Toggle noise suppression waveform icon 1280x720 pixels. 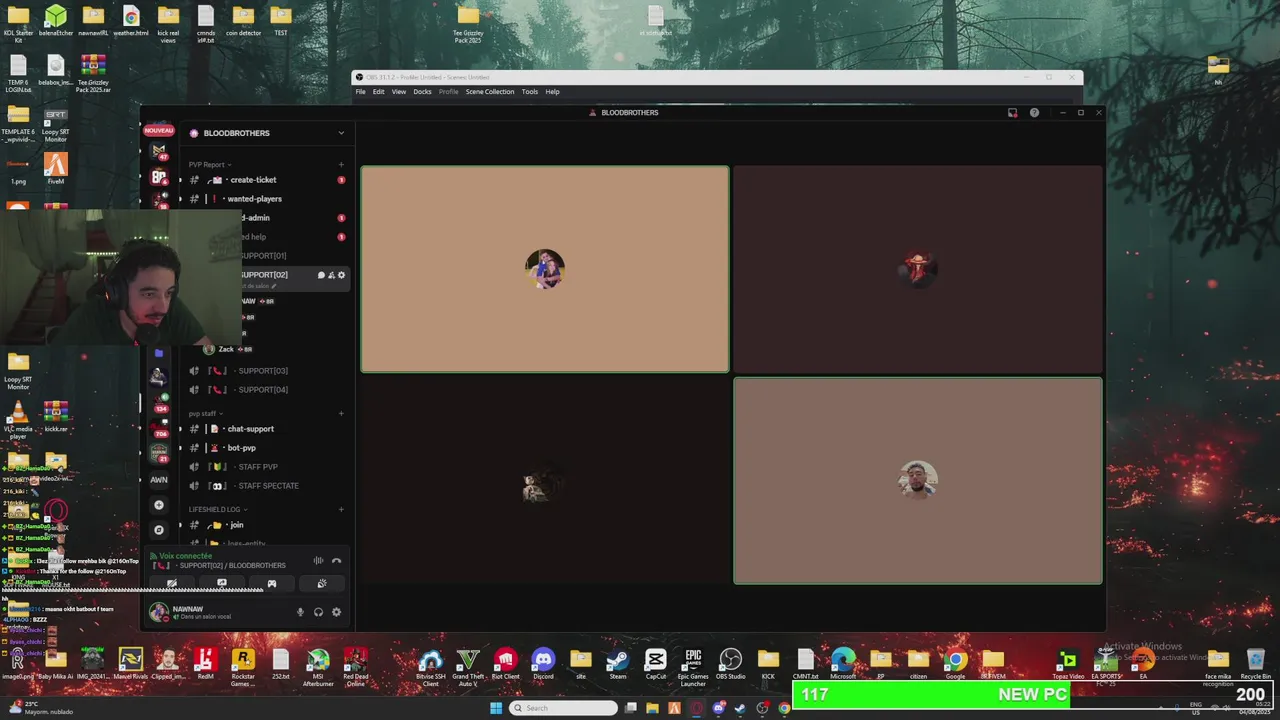pos(318,561)
